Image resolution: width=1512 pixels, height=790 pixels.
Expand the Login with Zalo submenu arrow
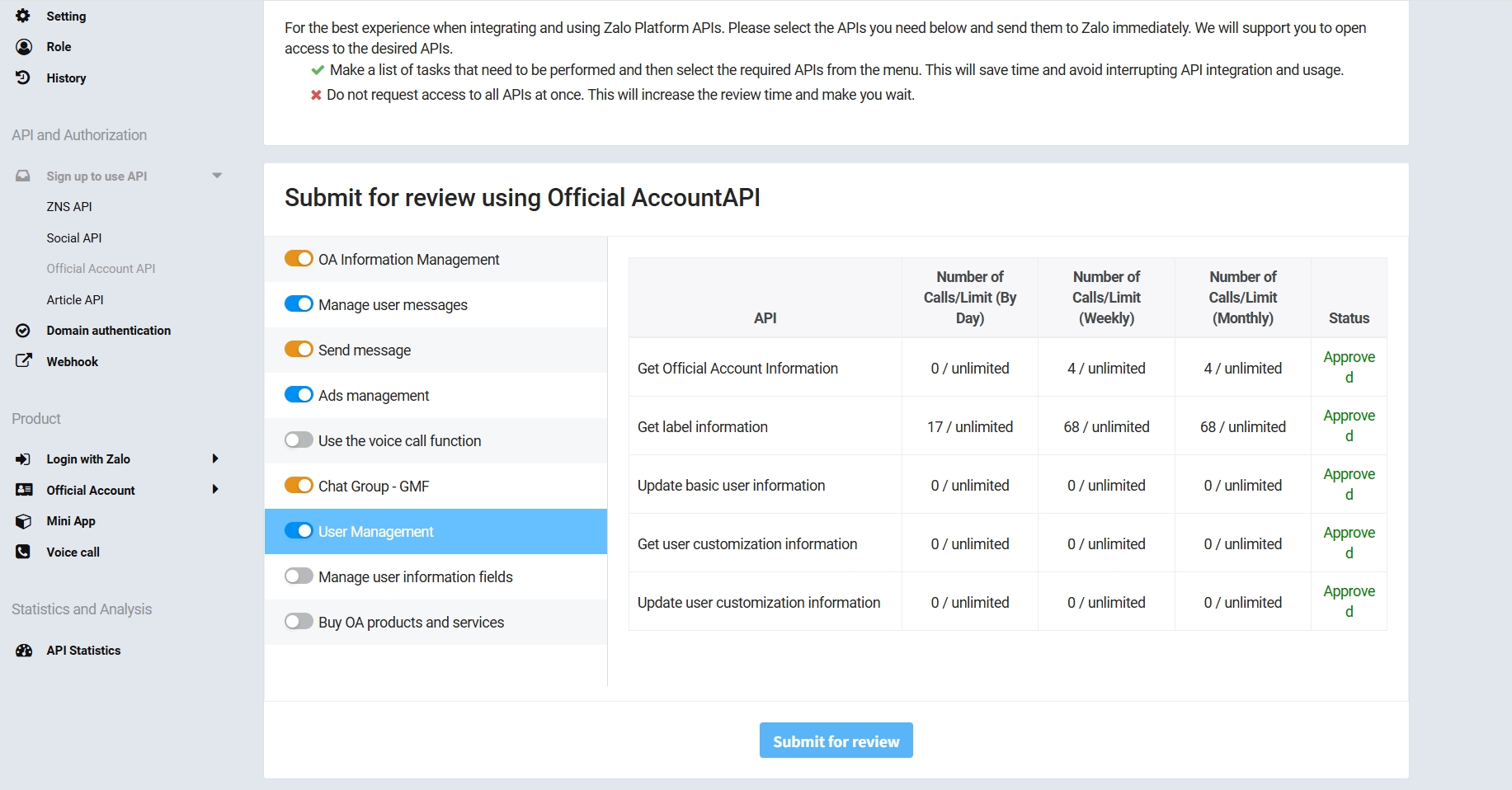[215, 458]
